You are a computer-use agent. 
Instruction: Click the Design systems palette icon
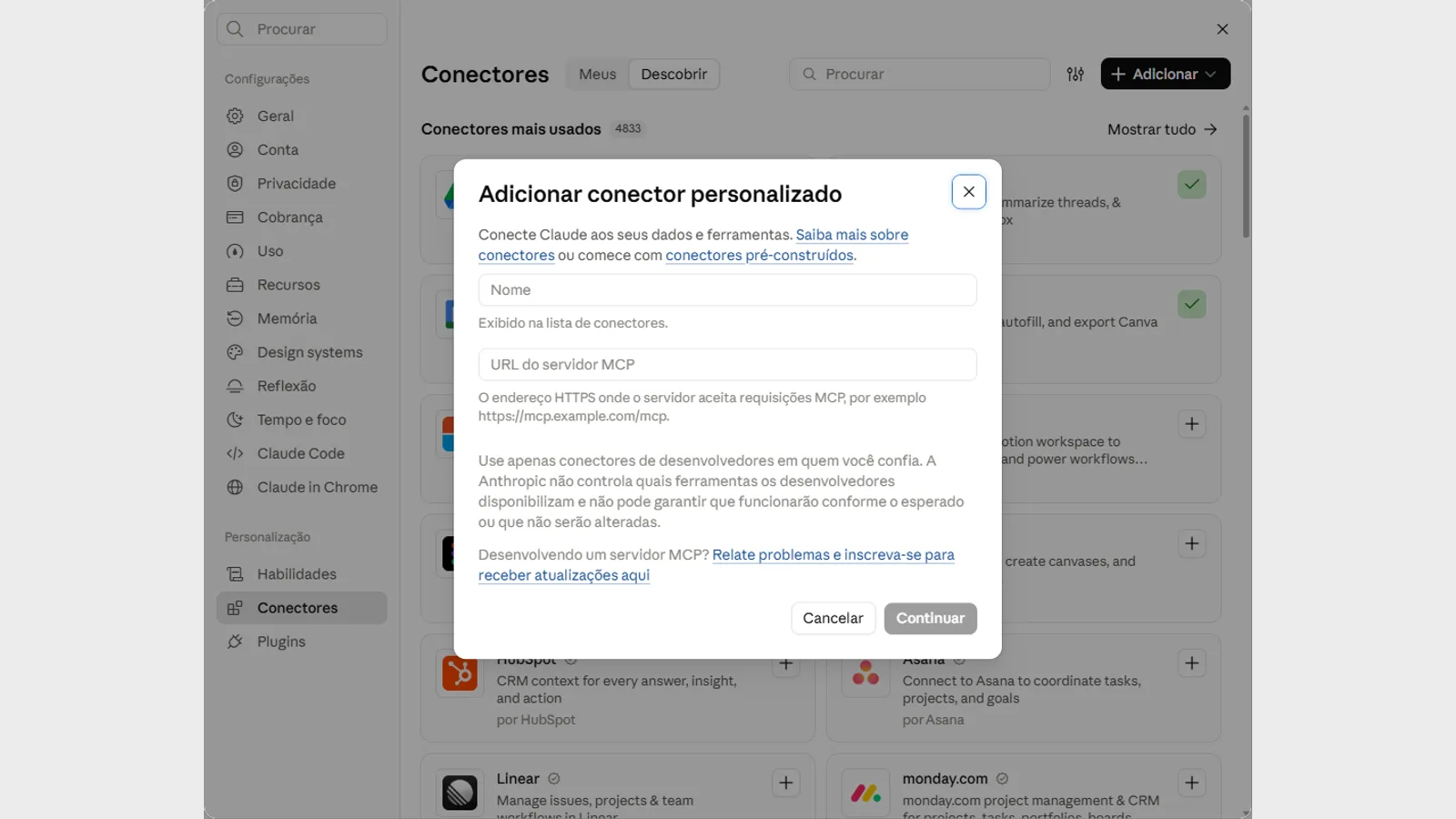point(235,352)
